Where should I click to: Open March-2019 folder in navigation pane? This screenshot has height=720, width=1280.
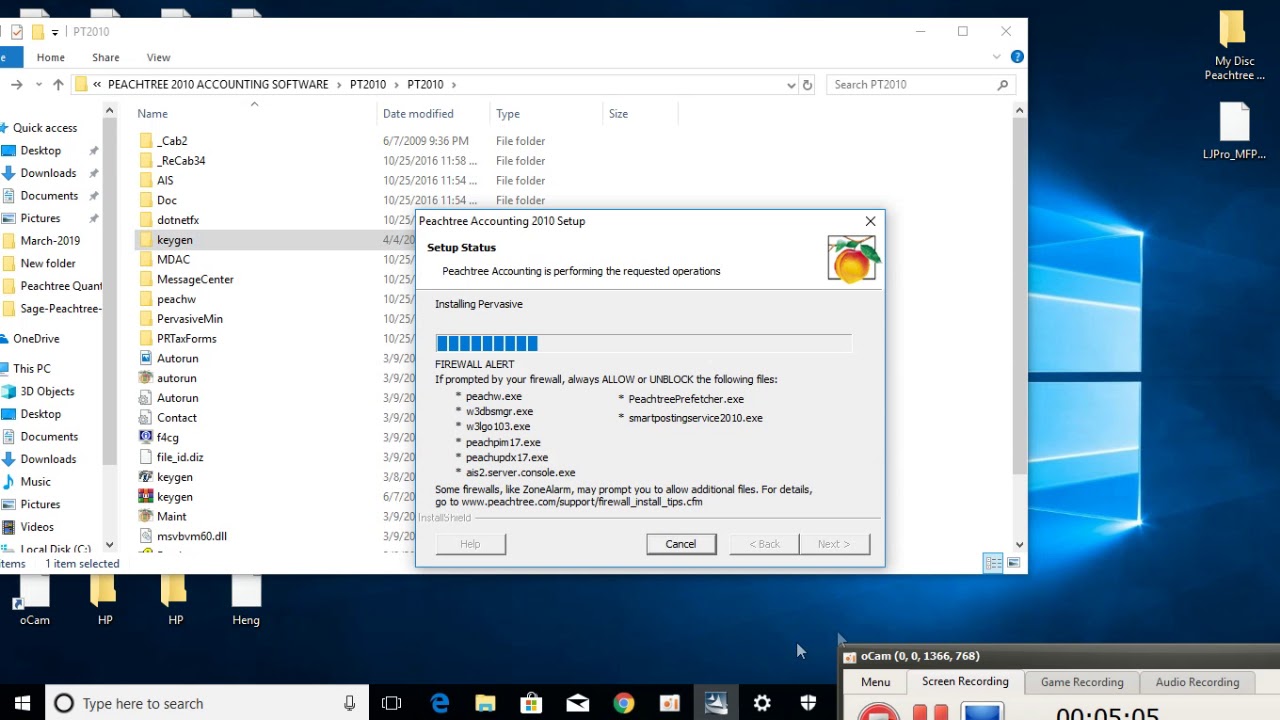[50, 241]
